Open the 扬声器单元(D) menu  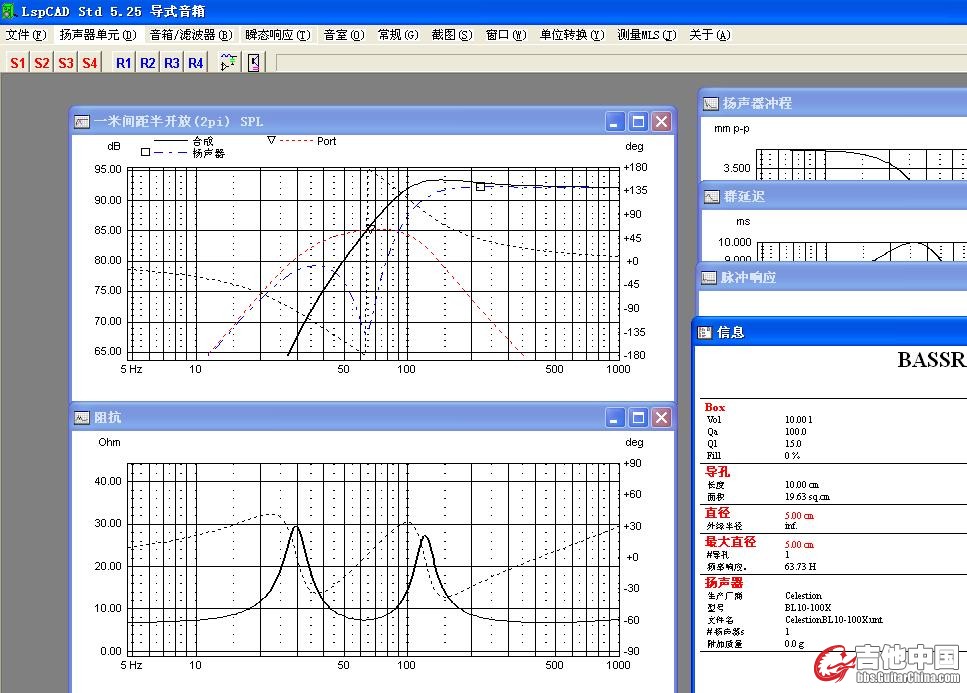pos(97,35)
